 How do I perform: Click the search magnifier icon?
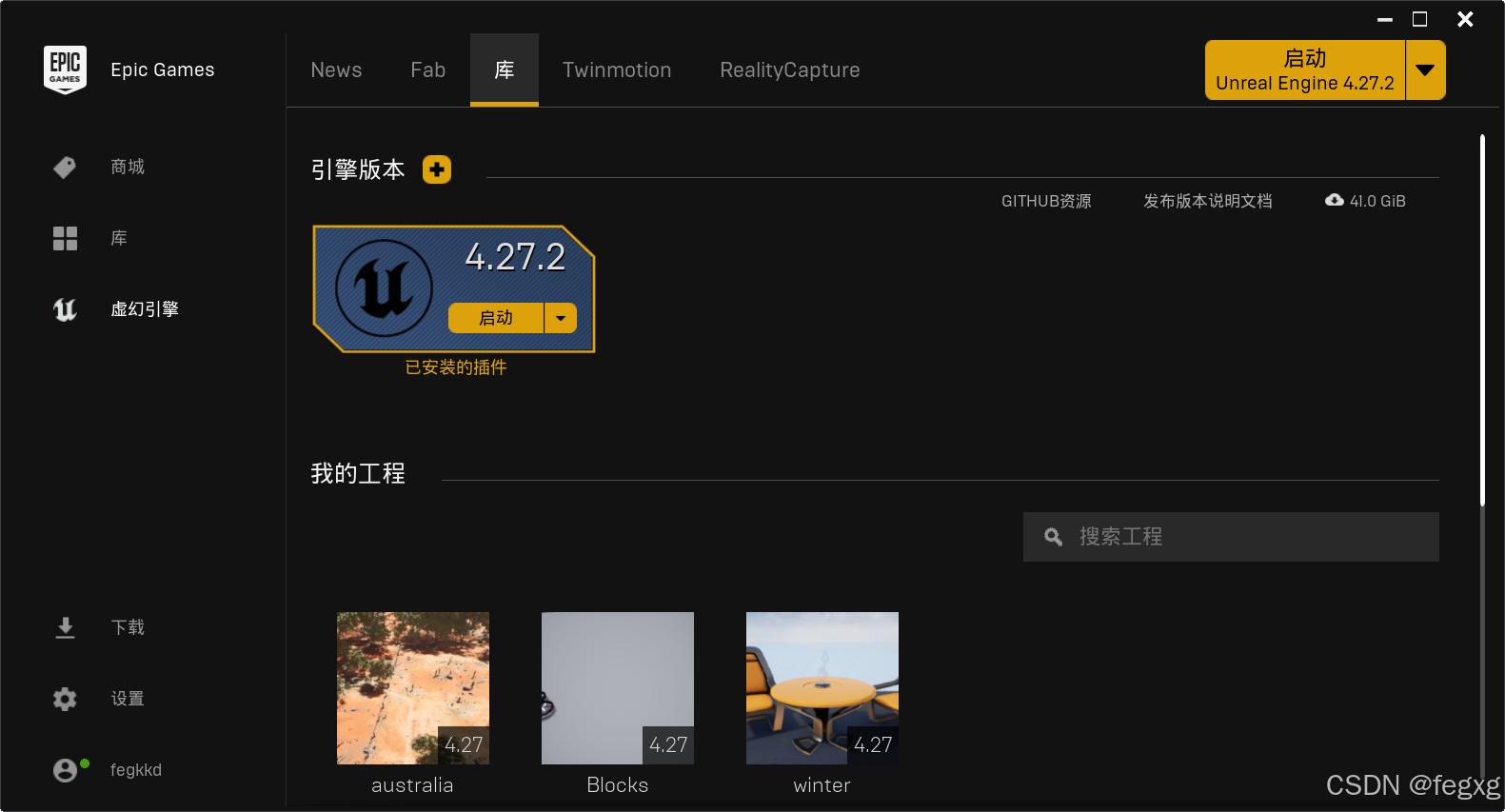[x=1053, y=537]
